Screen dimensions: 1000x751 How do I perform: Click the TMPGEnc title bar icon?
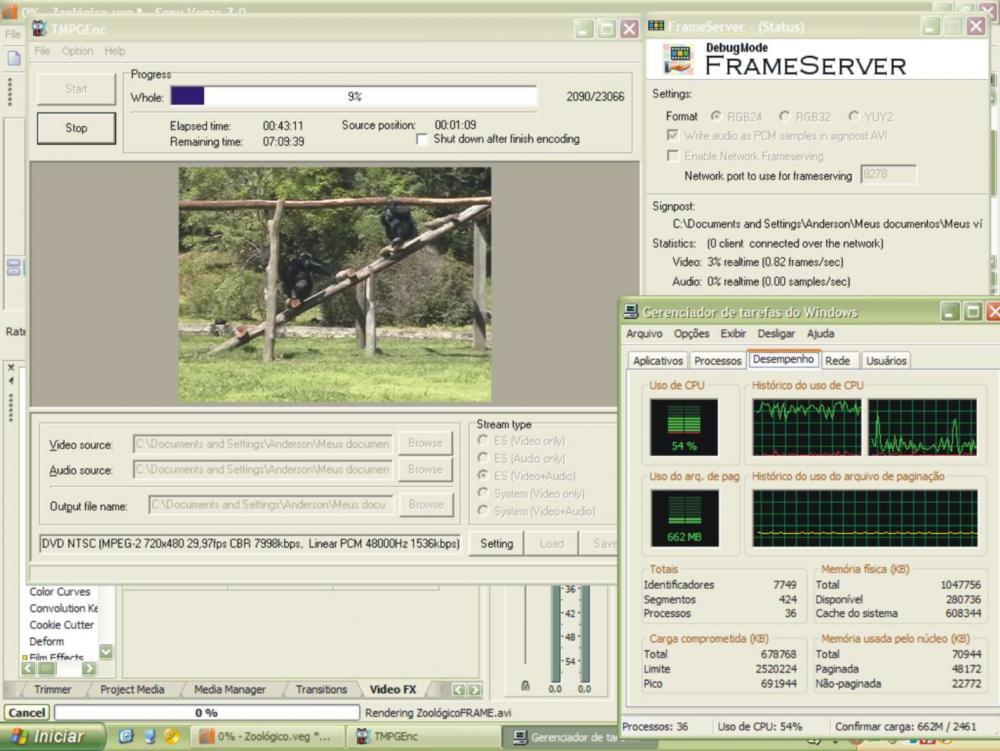39,28
